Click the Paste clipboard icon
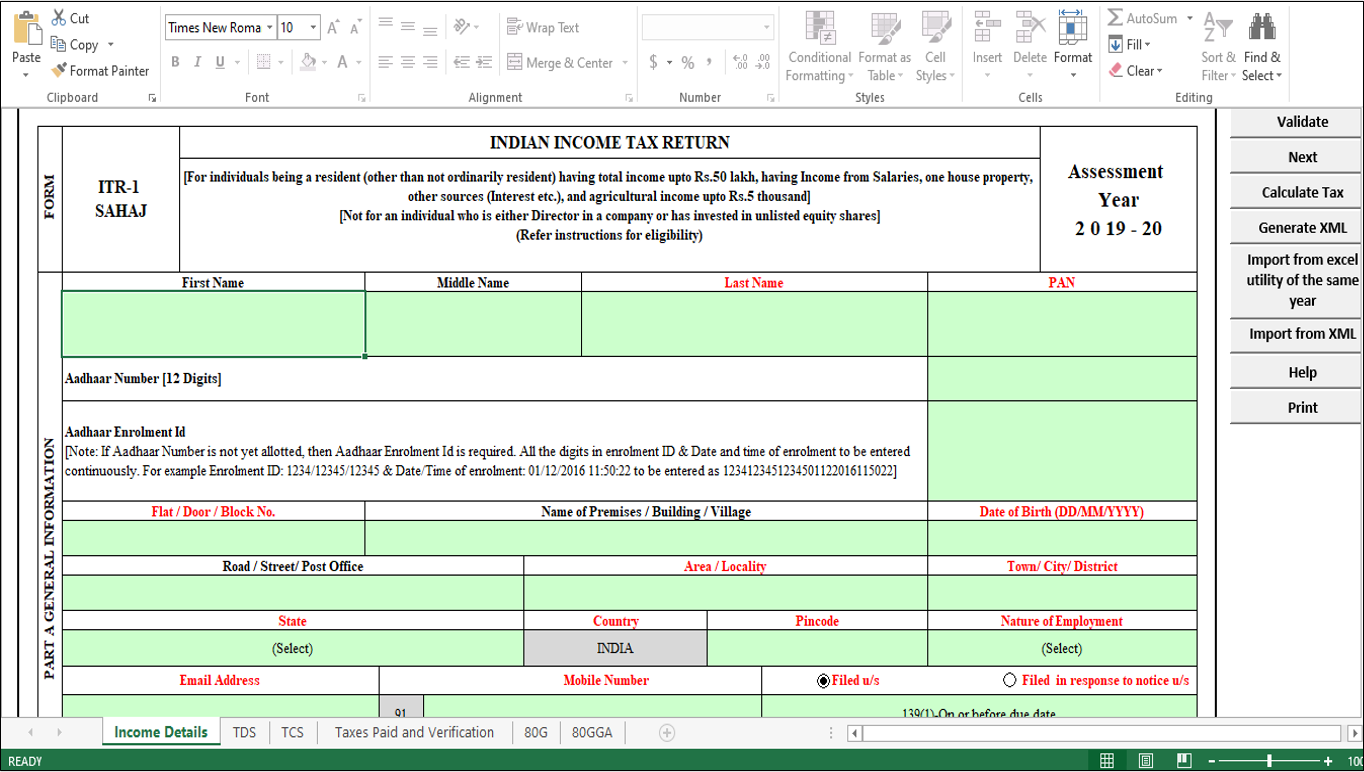The width and height of the screenshot is (1364, 772). pyautogui.click(x=26, y=30)
